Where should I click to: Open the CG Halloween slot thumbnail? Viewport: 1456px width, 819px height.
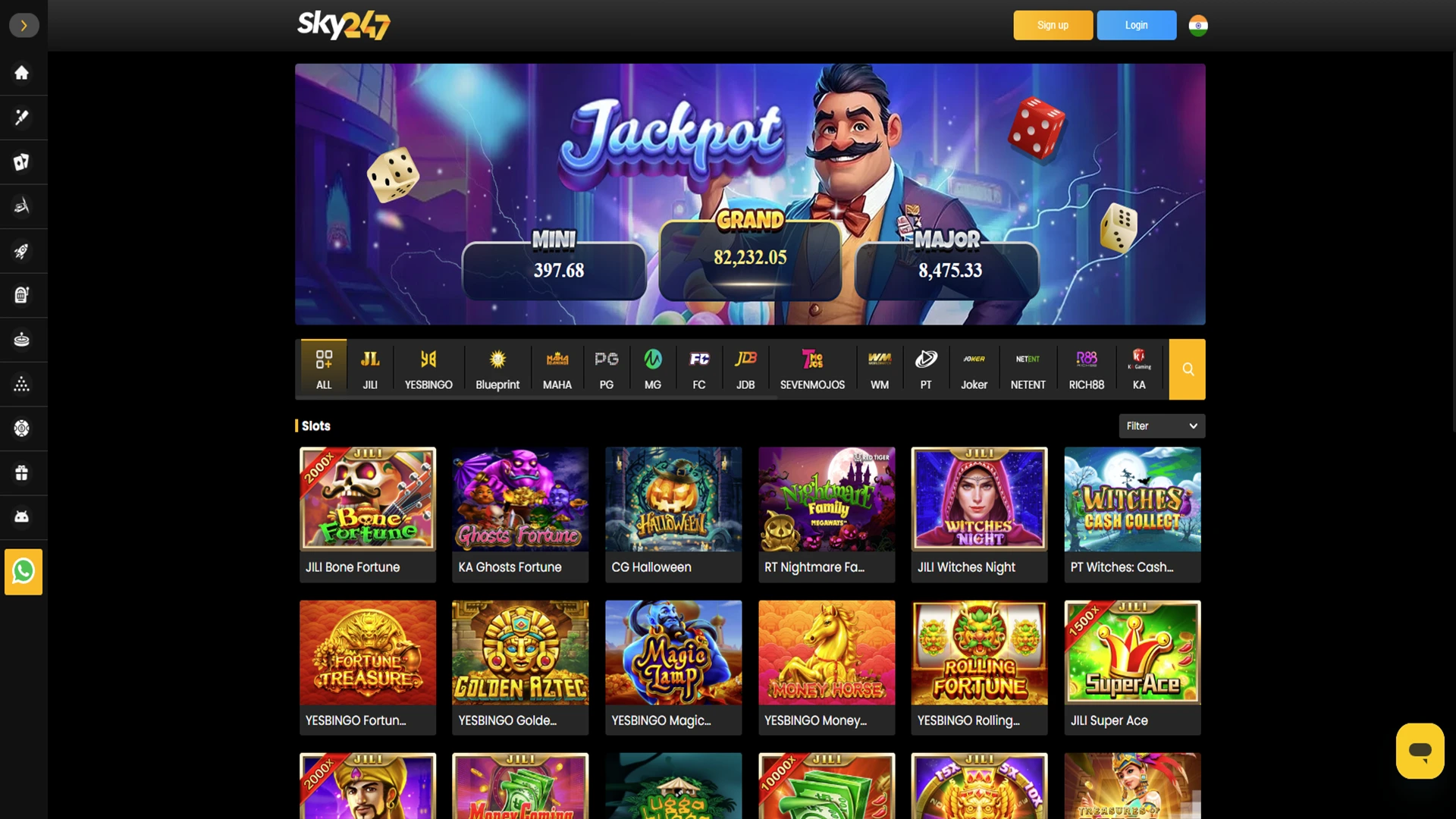point(673,514)
